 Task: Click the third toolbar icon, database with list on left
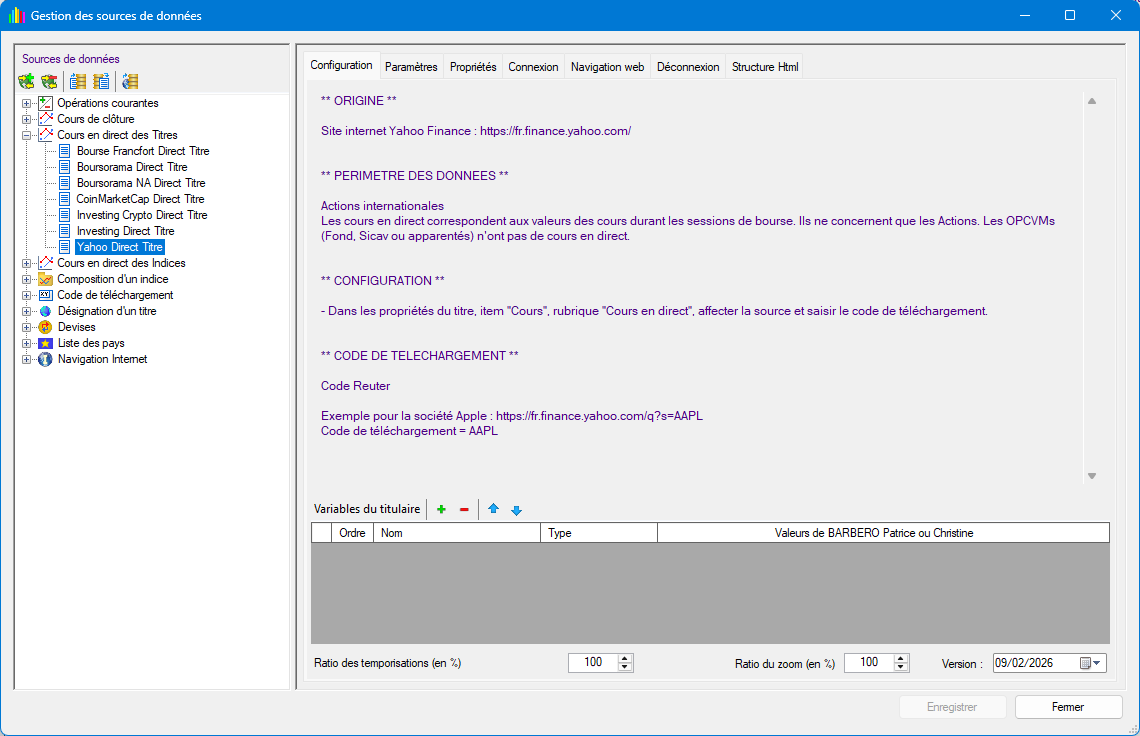(78, 81)
